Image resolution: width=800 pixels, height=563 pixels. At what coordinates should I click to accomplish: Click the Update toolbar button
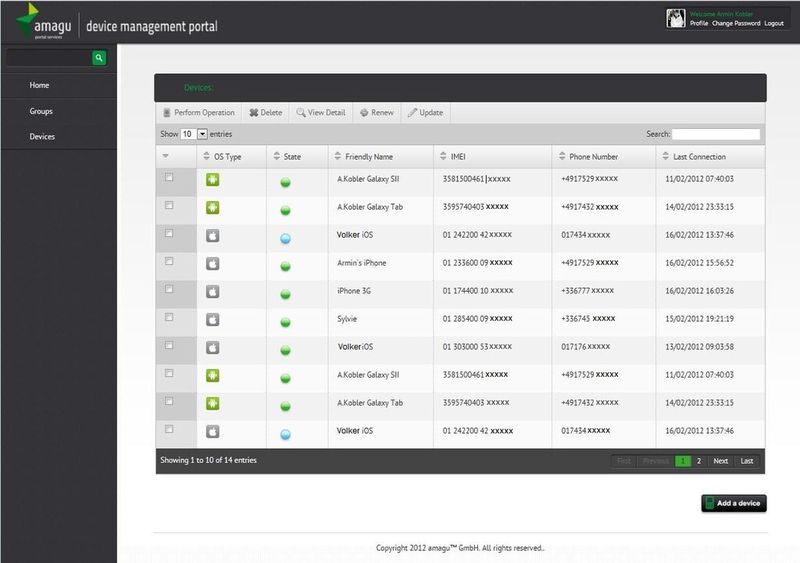[x=426, y=112]
